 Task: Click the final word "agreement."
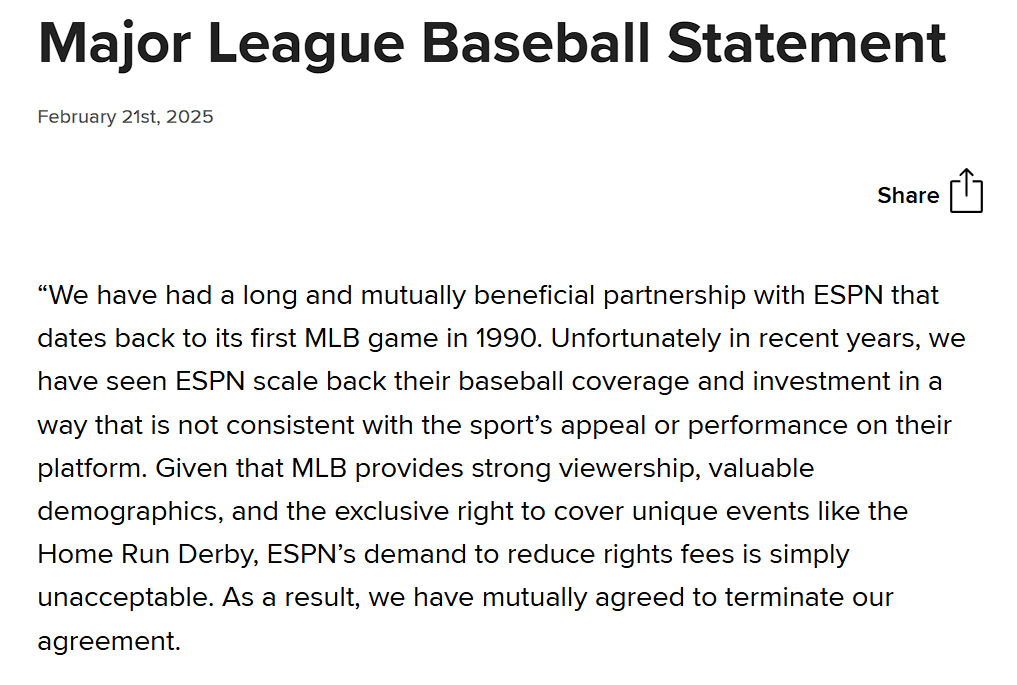click(x=109, y=640)
